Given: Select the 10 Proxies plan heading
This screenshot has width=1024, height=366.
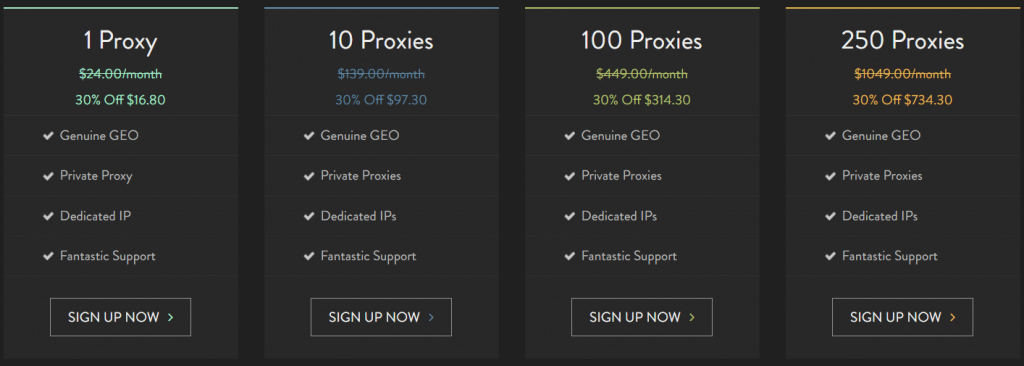Looking at the screenshot, I should [381, 42].
